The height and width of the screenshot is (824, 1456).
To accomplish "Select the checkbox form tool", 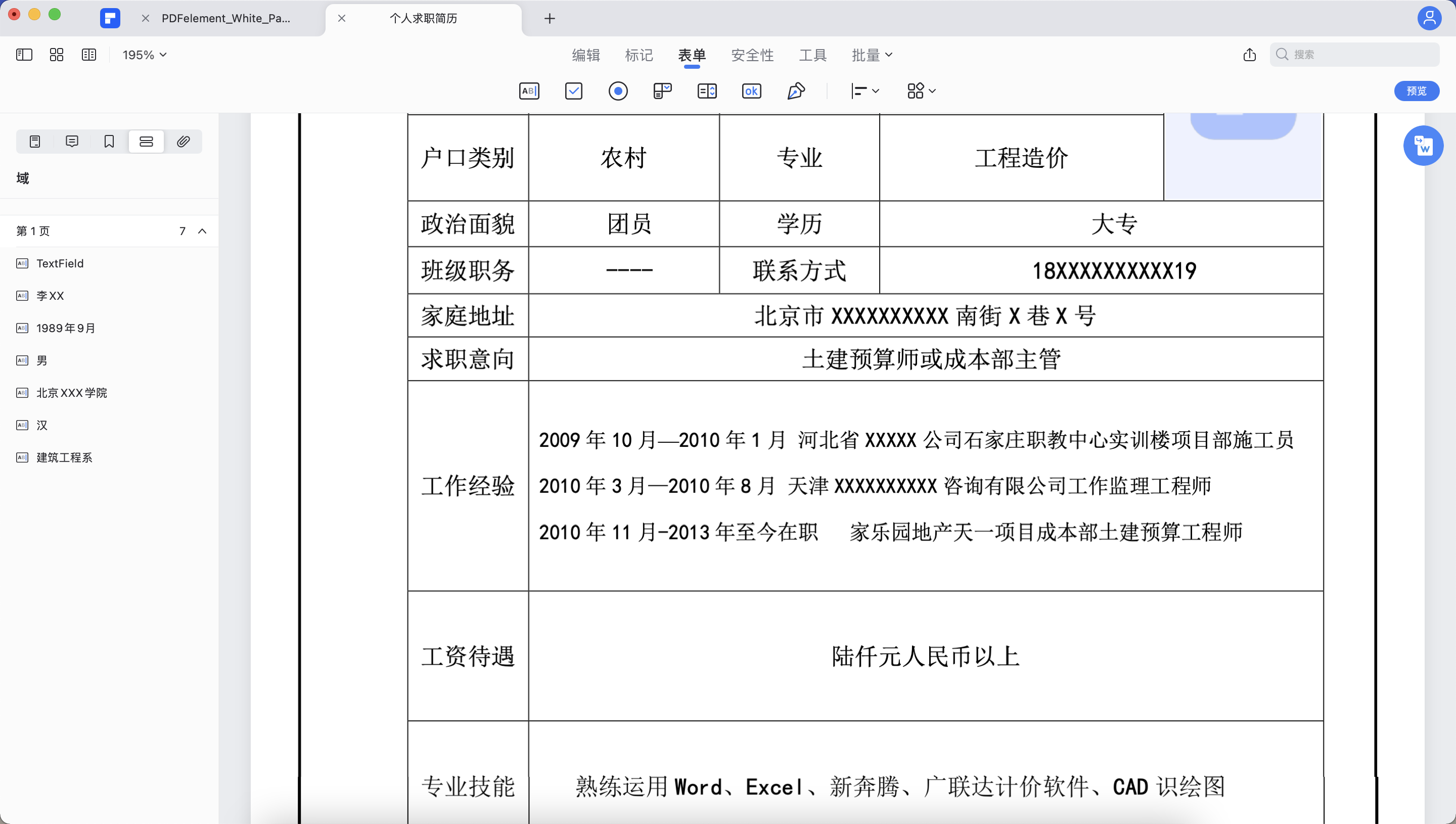I will point(573,90).
